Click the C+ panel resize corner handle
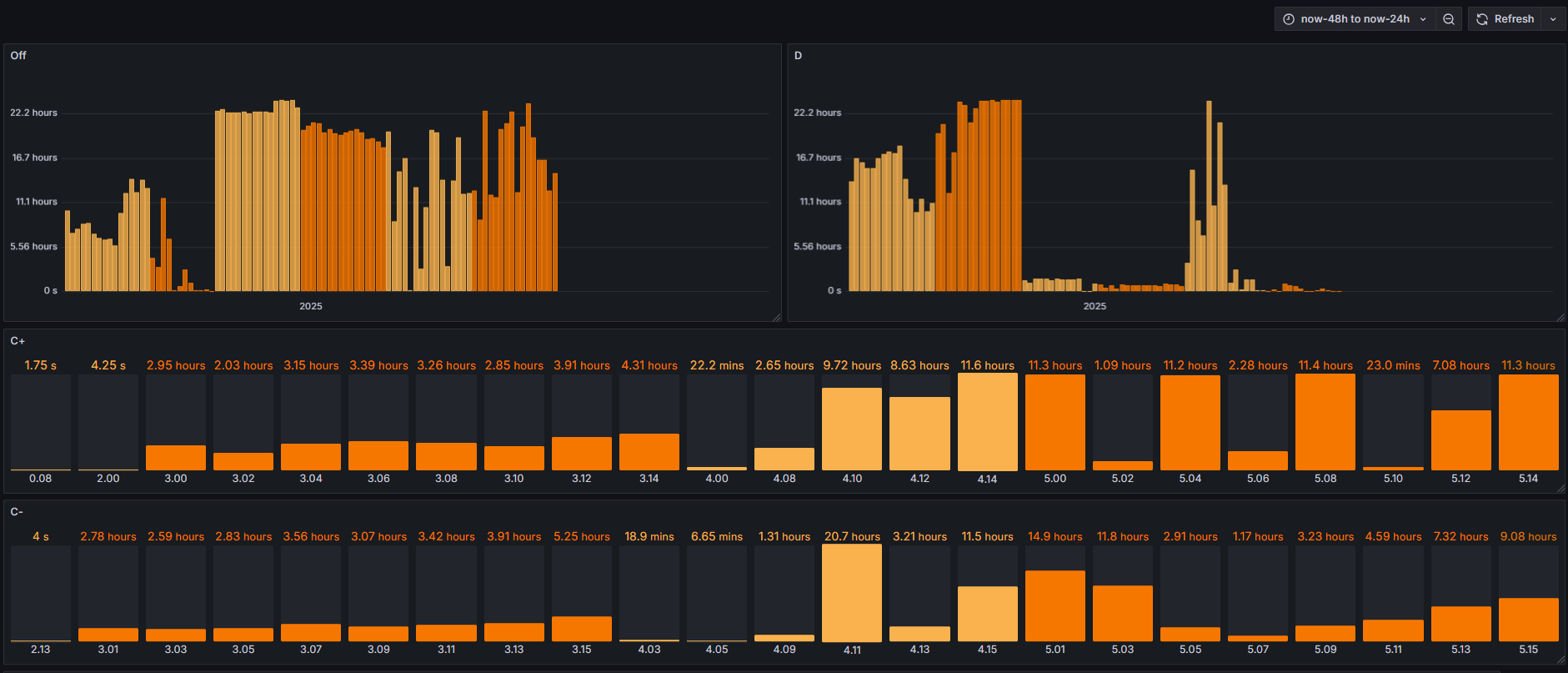This screenshot has width=1568, height=673. pyautogui.click(x=1560, y=489)
